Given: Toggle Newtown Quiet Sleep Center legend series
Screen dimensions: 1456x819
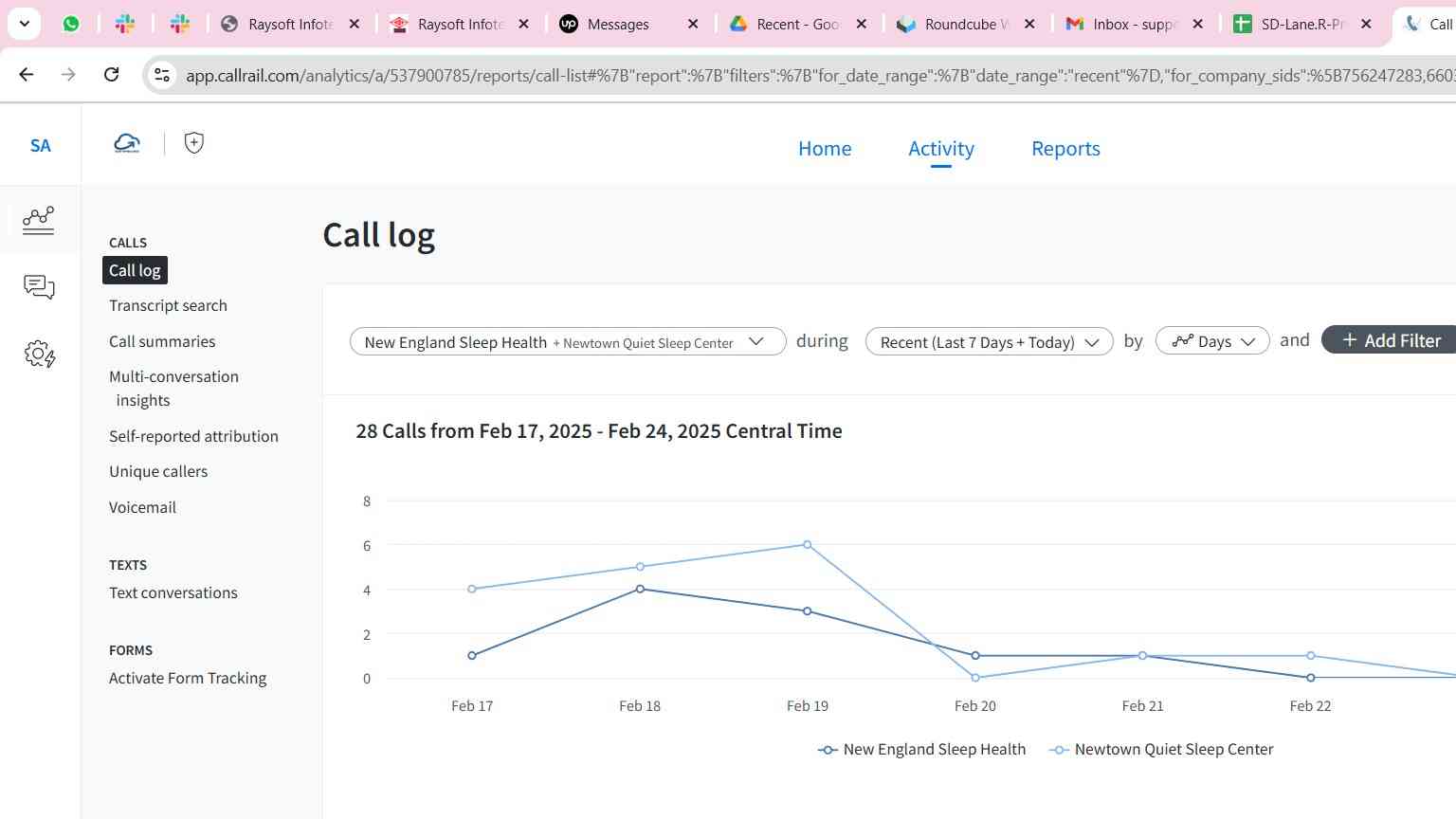Looking at the screenshot, I should (x=1161, y=749).
